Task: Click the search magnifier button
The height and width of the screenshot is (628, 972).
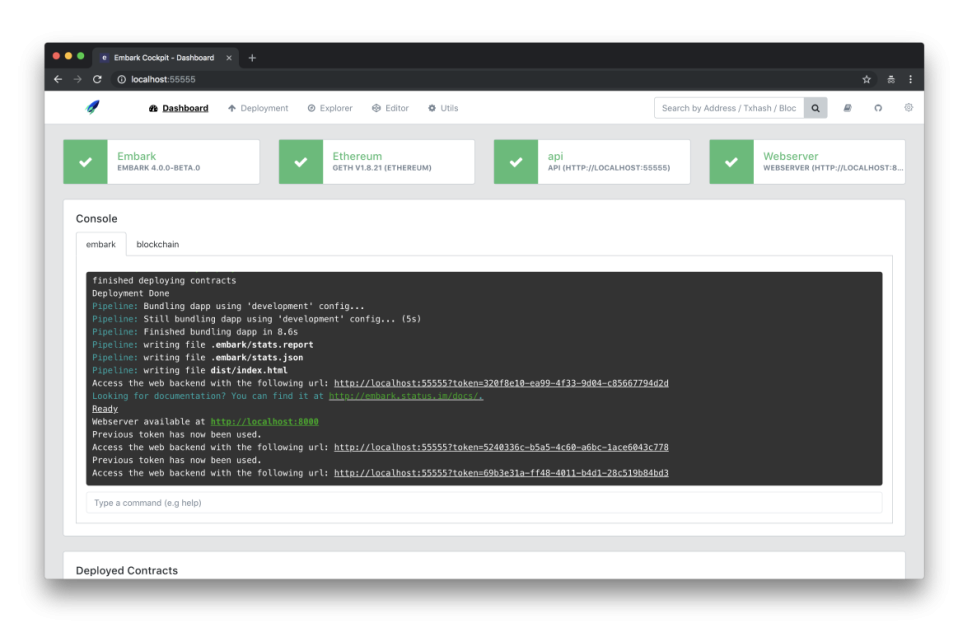Action: [x=815, y=107]
